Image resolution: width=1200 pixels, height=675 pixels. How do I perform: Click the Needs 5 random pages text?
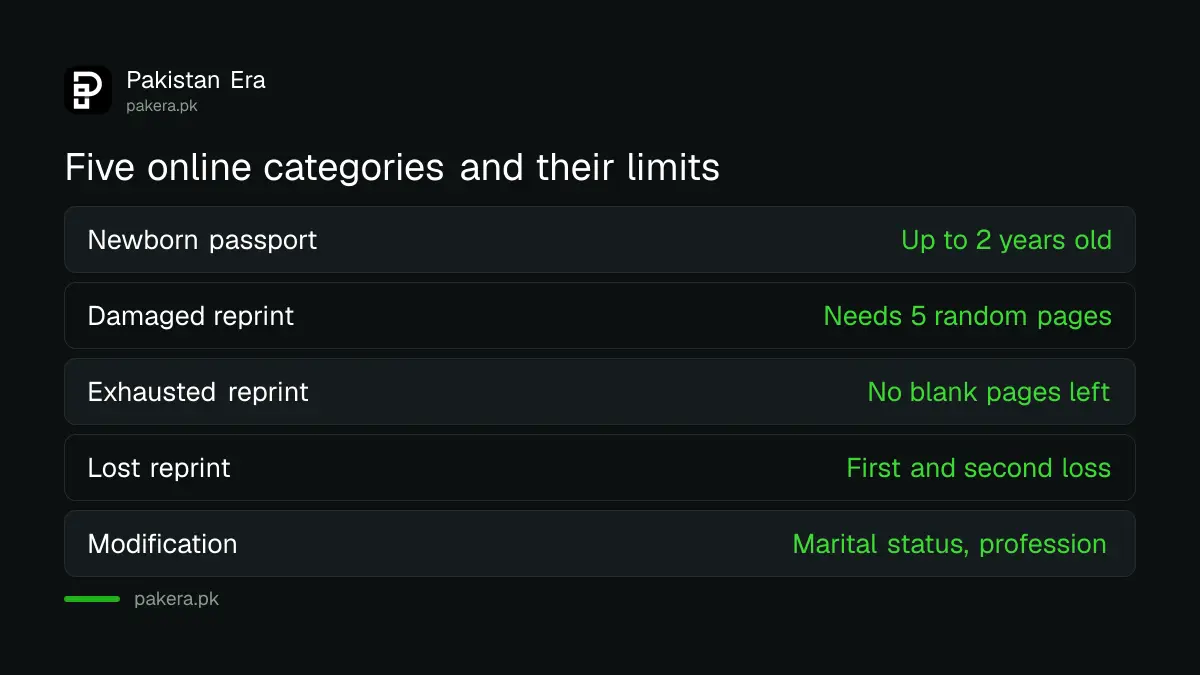click(967, 316)
